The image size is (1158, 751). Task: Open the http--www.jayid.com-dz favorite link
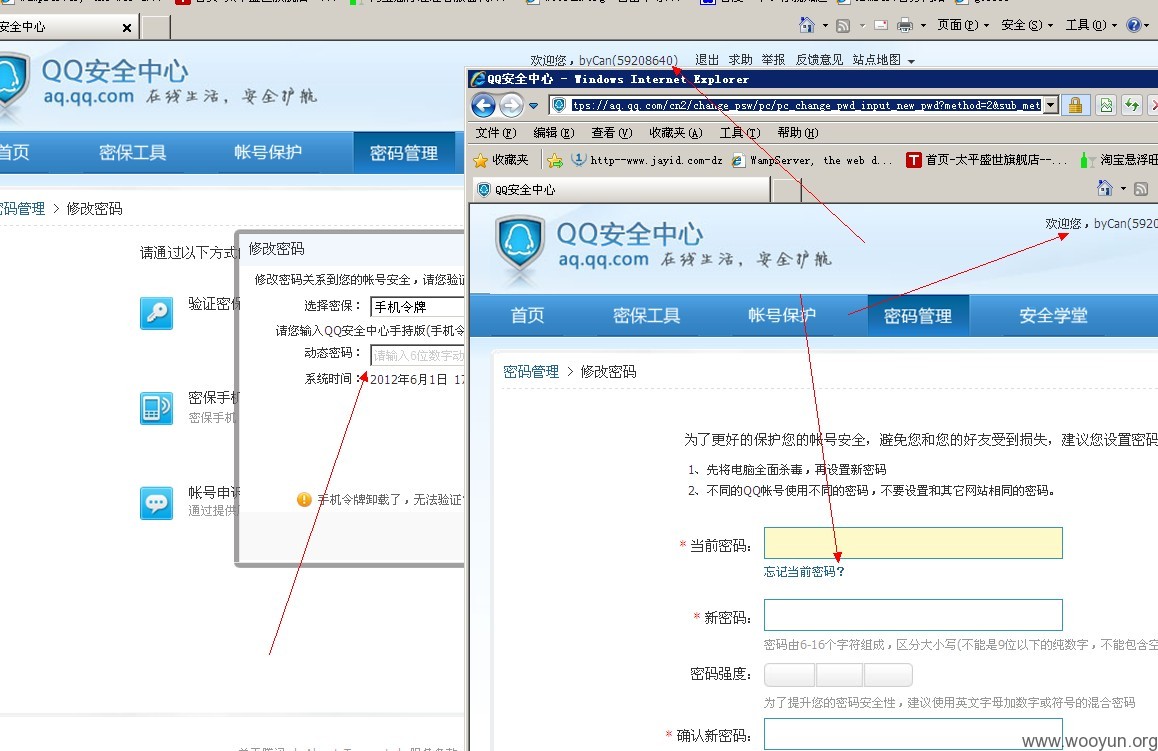(x=647, y=160)
